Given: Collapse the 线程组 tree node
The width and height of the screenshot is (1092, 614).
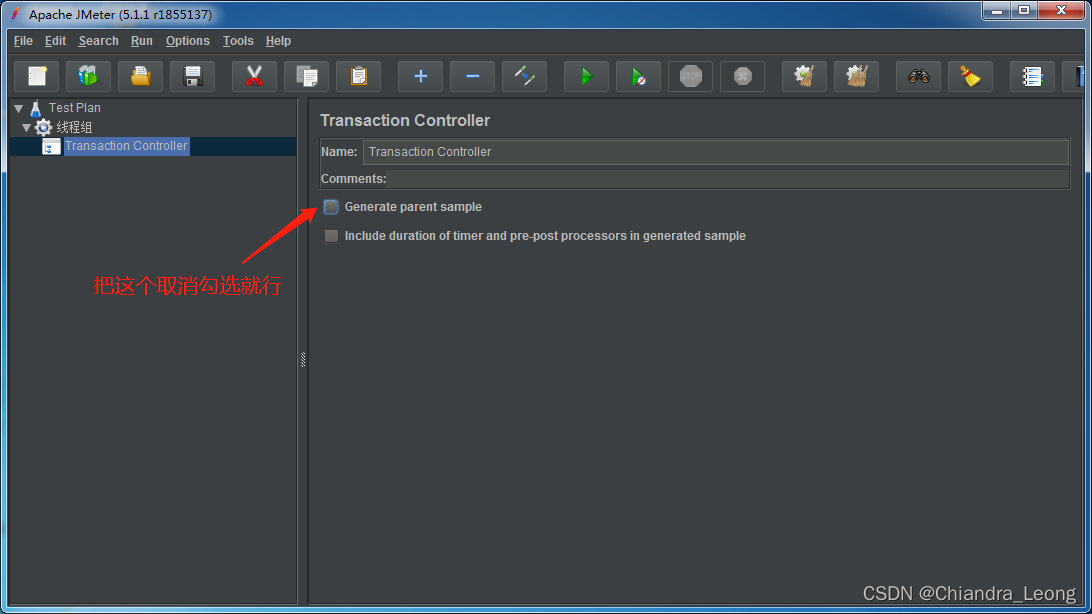Looking at the screenshot, I should coord(26,127).
